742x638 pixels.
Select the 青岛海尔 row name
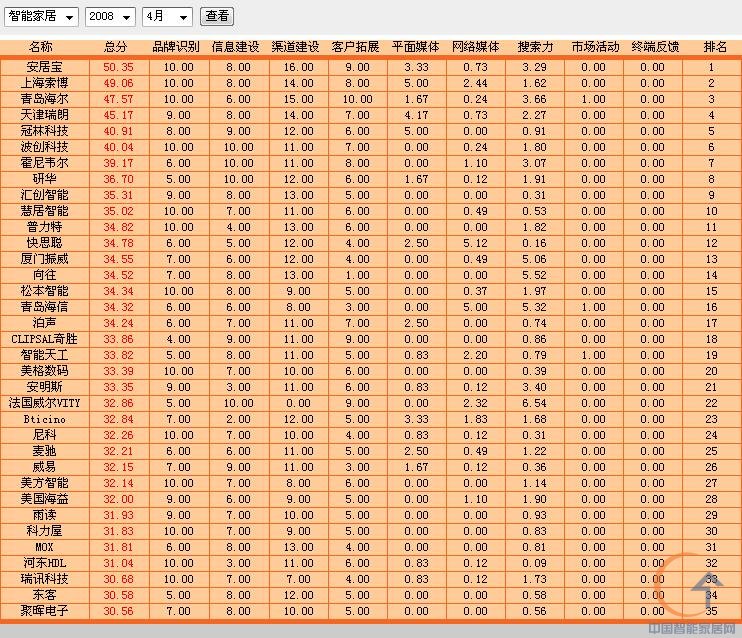point(44,99)
